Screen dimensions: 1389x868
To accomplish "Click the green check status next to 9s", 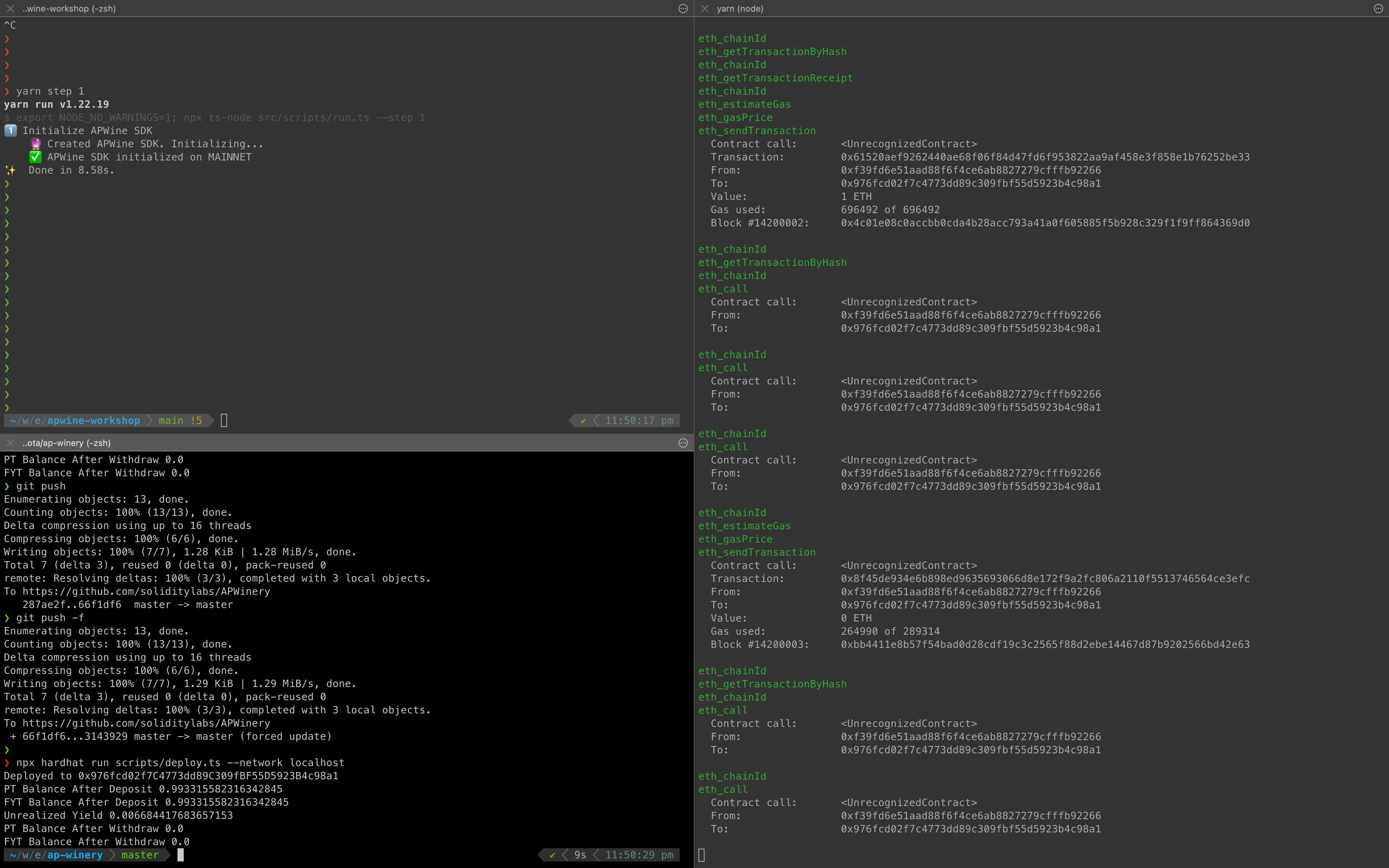I will coord(552,855).
